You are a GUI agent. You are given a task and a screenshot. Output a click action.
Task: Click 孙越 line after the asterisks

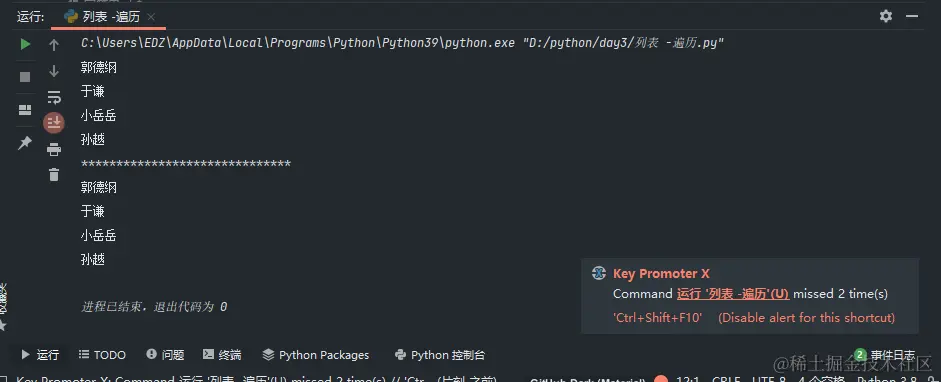[92, 260]
